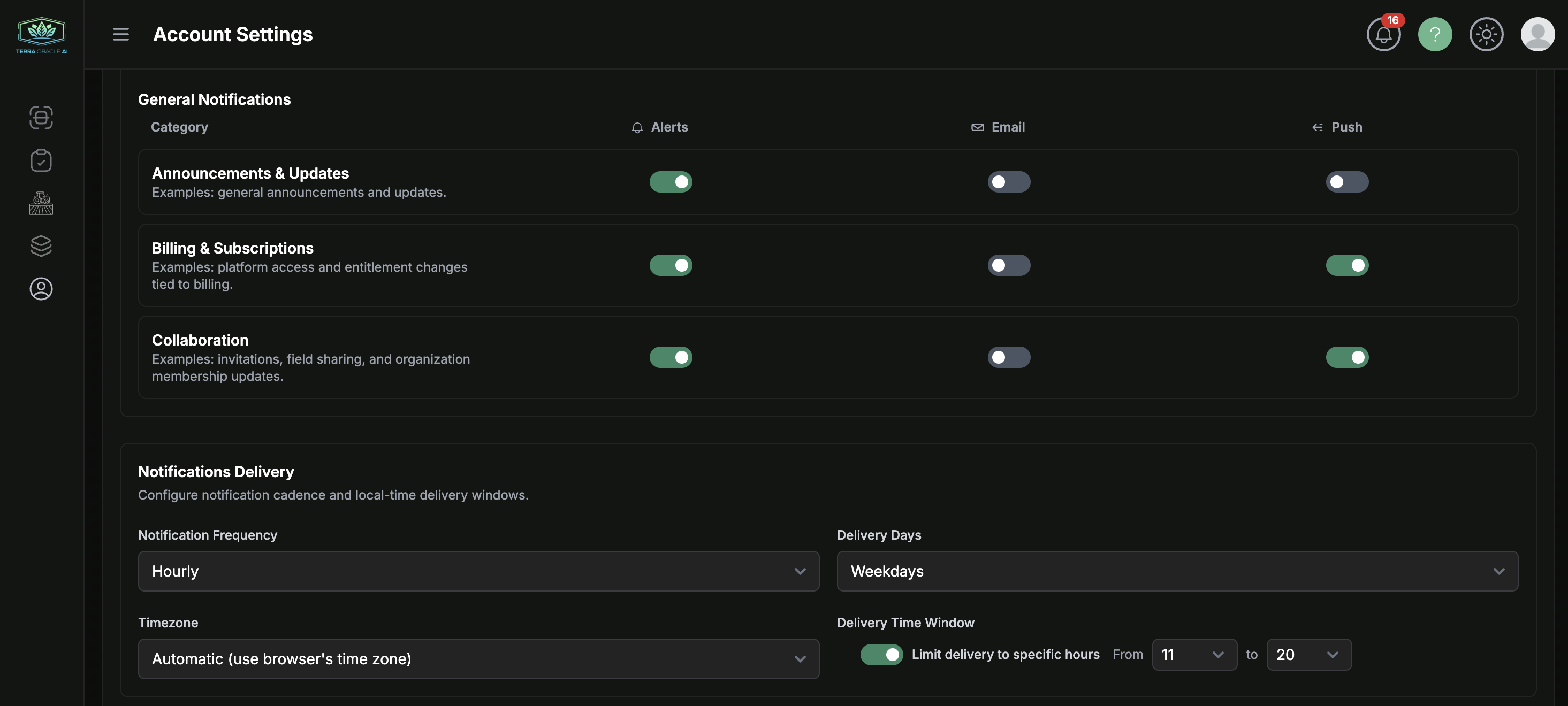Disable Alerts for Announcements & Updates

click(671, 181)
